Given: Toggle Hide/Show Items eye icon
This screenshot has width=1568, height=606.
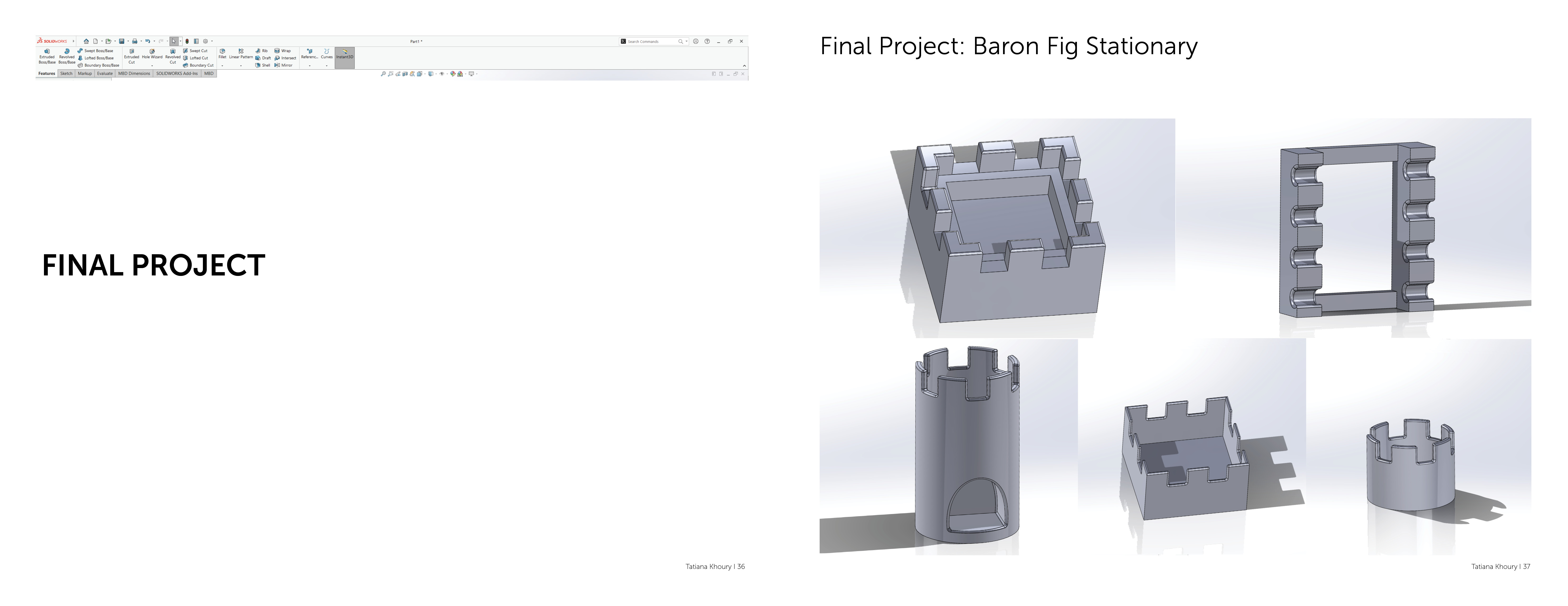Looking at the screenshot, I should (442, 74).
